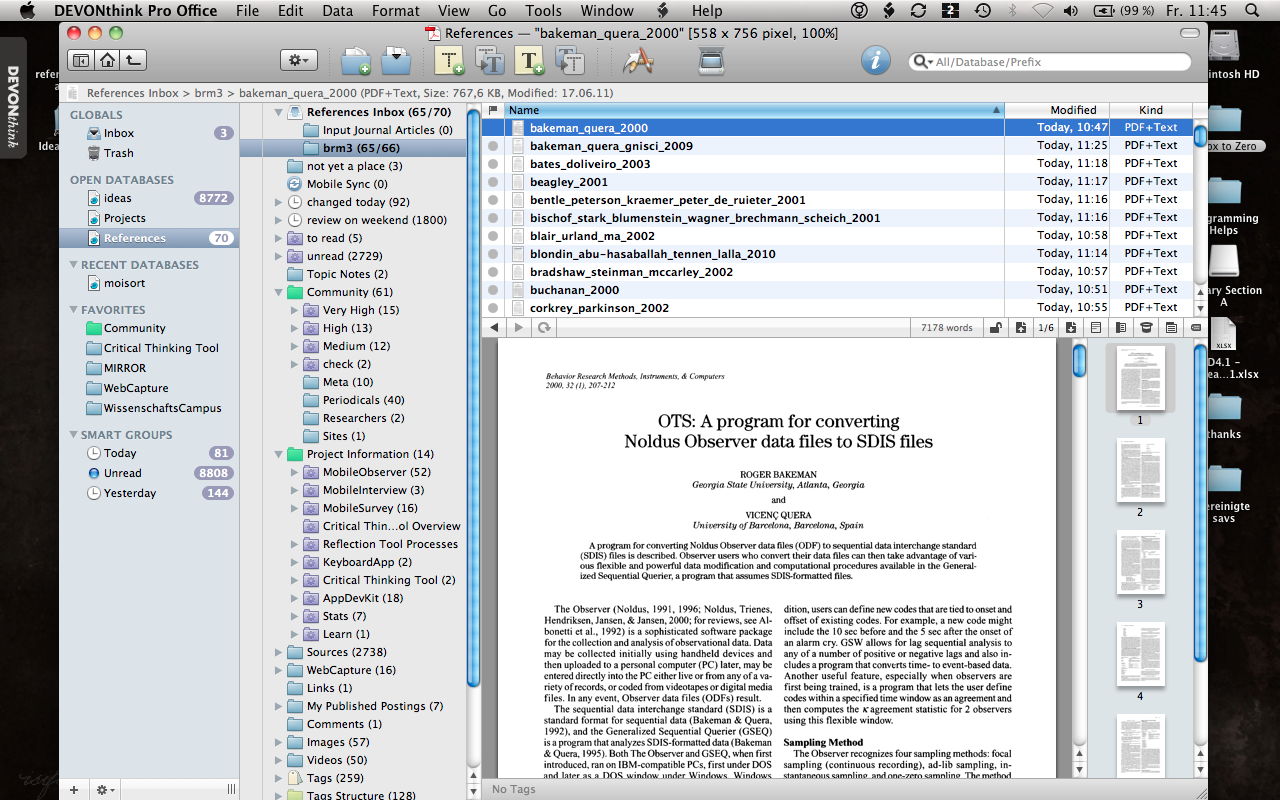This screenshot has height=800, width=1280.
Task: Toggle unread dot for bates_doliveiro_2003
Action: pos(492,164)
